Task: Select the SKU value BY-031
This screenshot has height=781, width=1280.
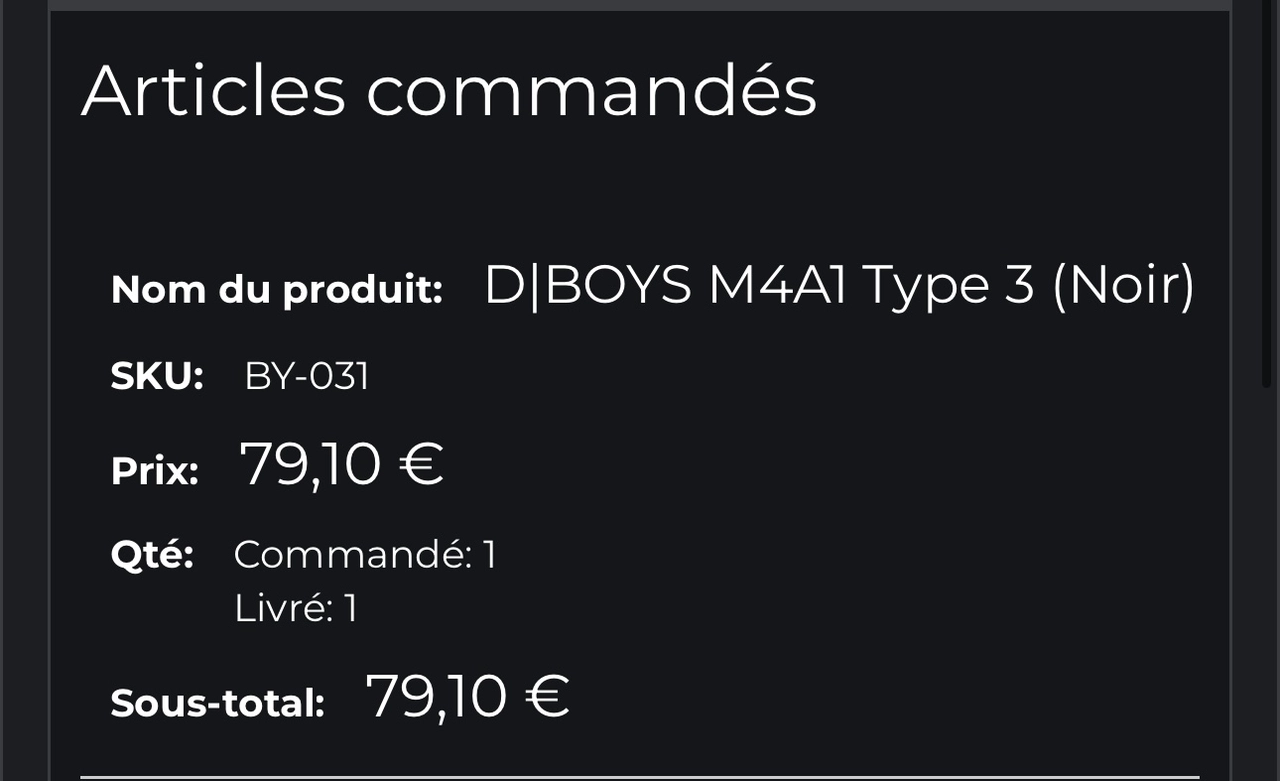Action: 307,377
